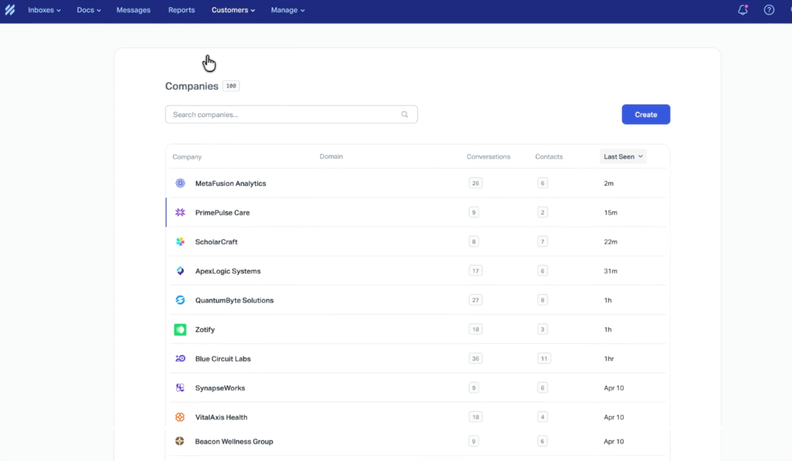Viewport: 792px width, 461px height.
Task: Click QuantumByte Solutions conversations count 27
Action: [x=475, y=300]
